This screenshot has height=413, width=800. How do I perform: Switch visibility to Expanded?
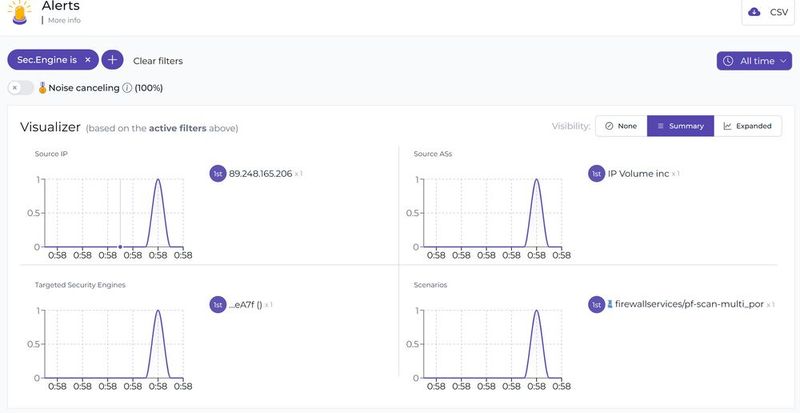[747, 126]
